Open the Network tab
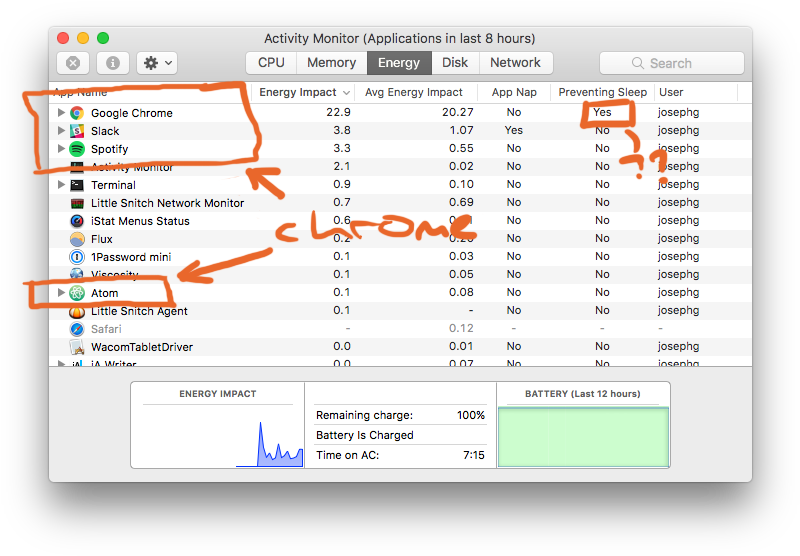The width and height of the screenshot is (800, 556). tap(515, 63)
